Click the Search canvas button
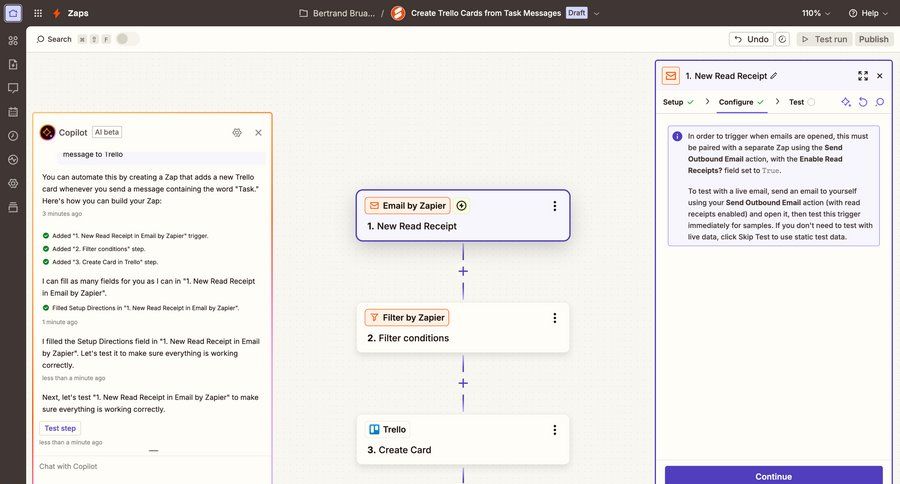The image size is (900, 484). 54,39
